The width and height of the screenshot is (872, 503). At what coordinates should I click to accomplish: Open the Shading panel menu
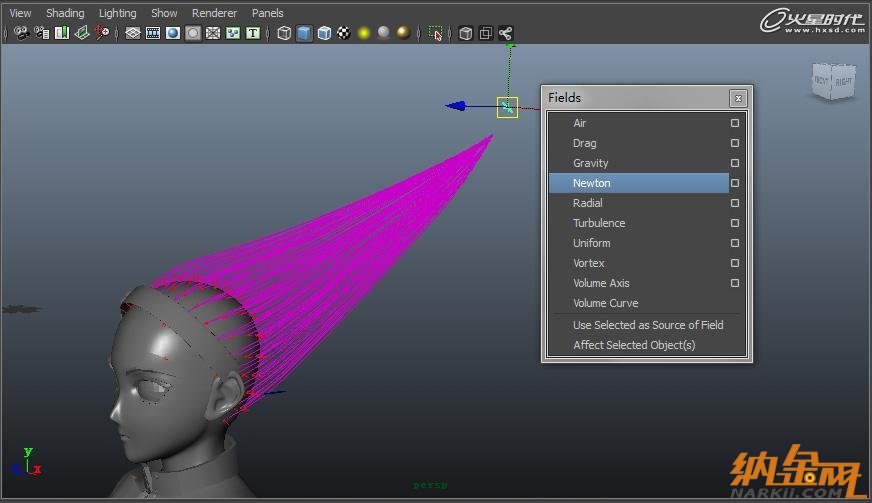pos(65,13)
